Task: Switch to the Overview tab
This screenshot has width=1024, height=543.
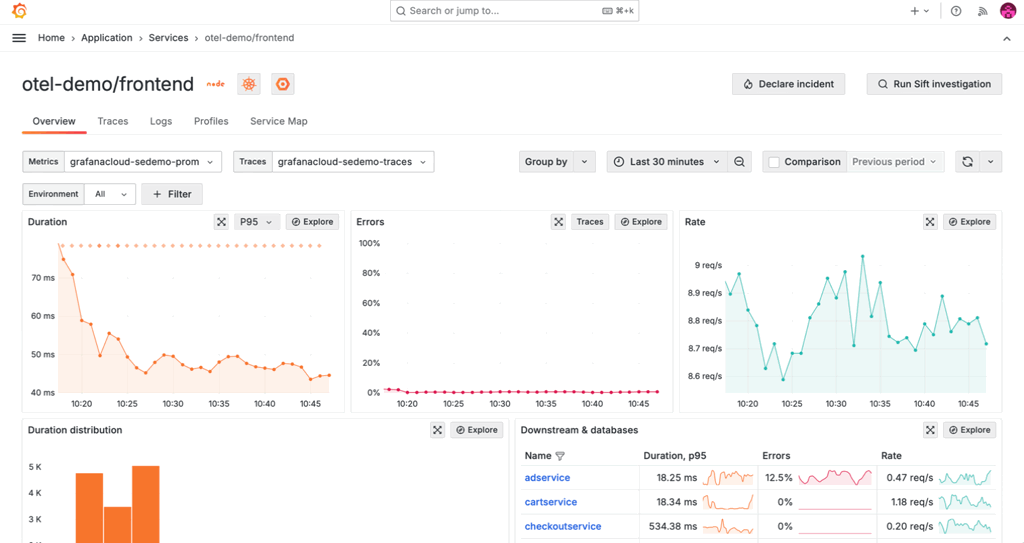Action: tap(54, 122)
